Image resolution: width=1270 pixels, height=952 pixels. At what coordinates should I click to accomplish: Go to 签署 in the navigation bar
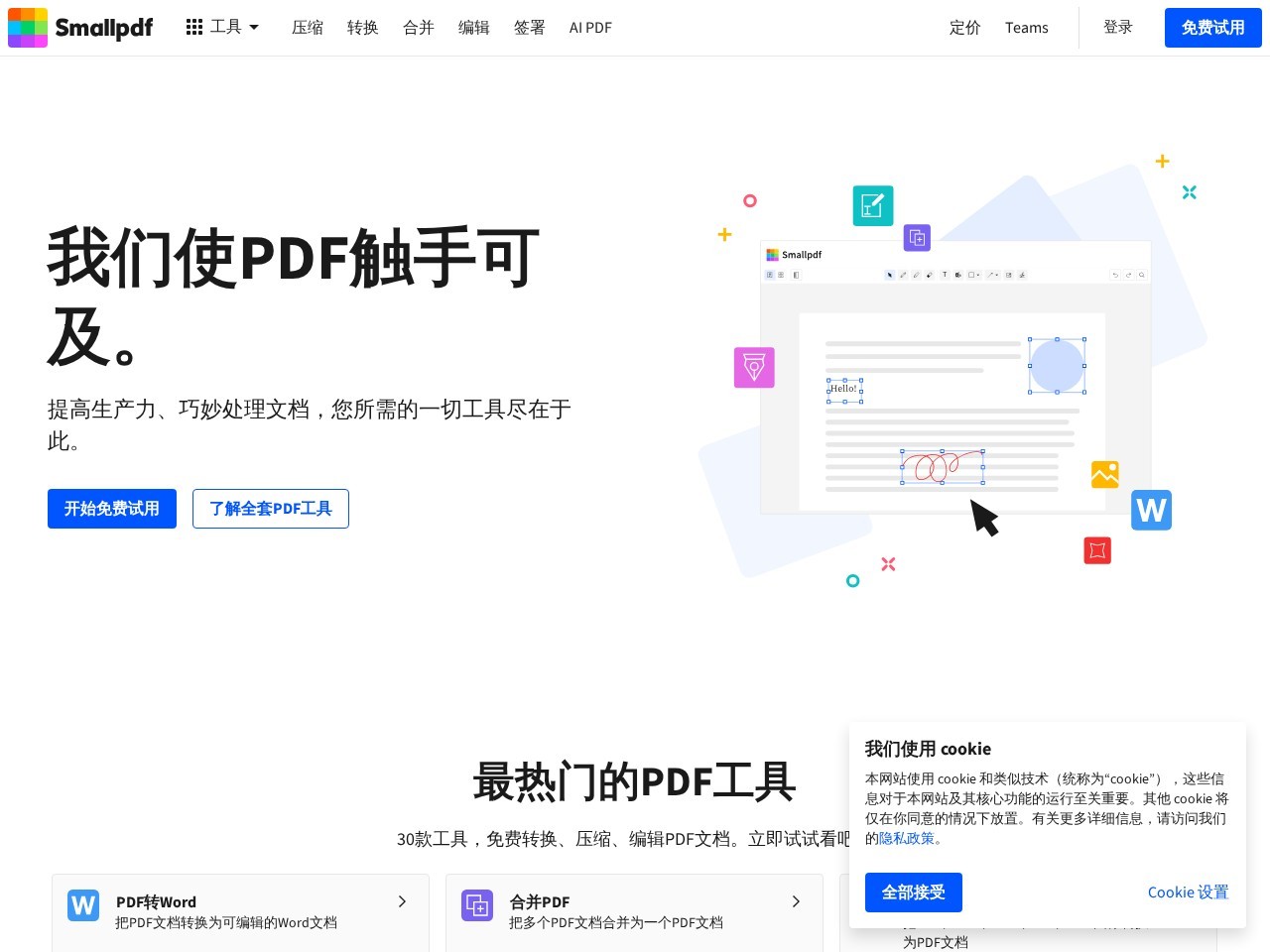(530, 28)
